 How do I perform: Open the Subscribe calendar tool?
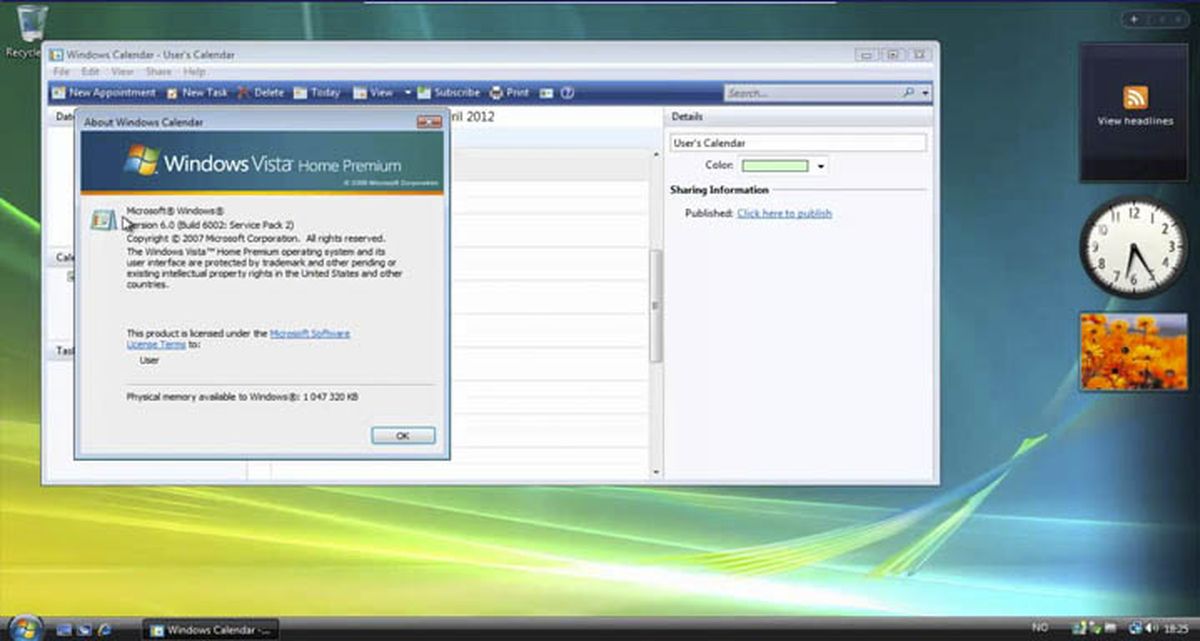[x=450, y=92]
